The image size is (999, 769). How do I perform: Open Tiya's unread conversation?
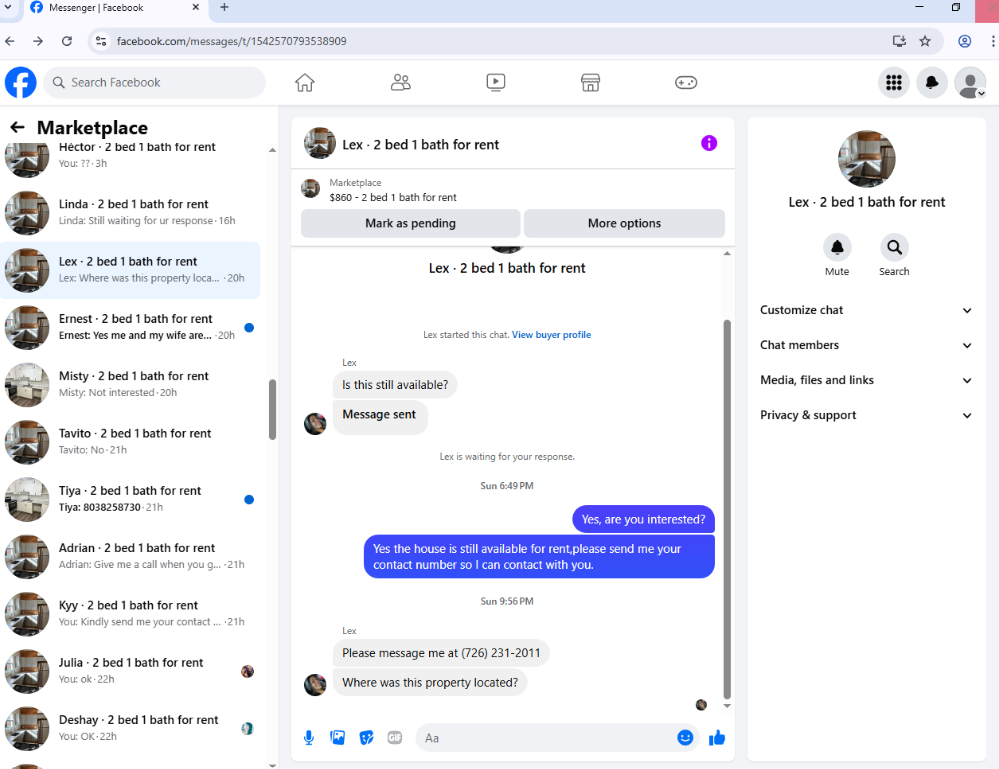(131, 499)
